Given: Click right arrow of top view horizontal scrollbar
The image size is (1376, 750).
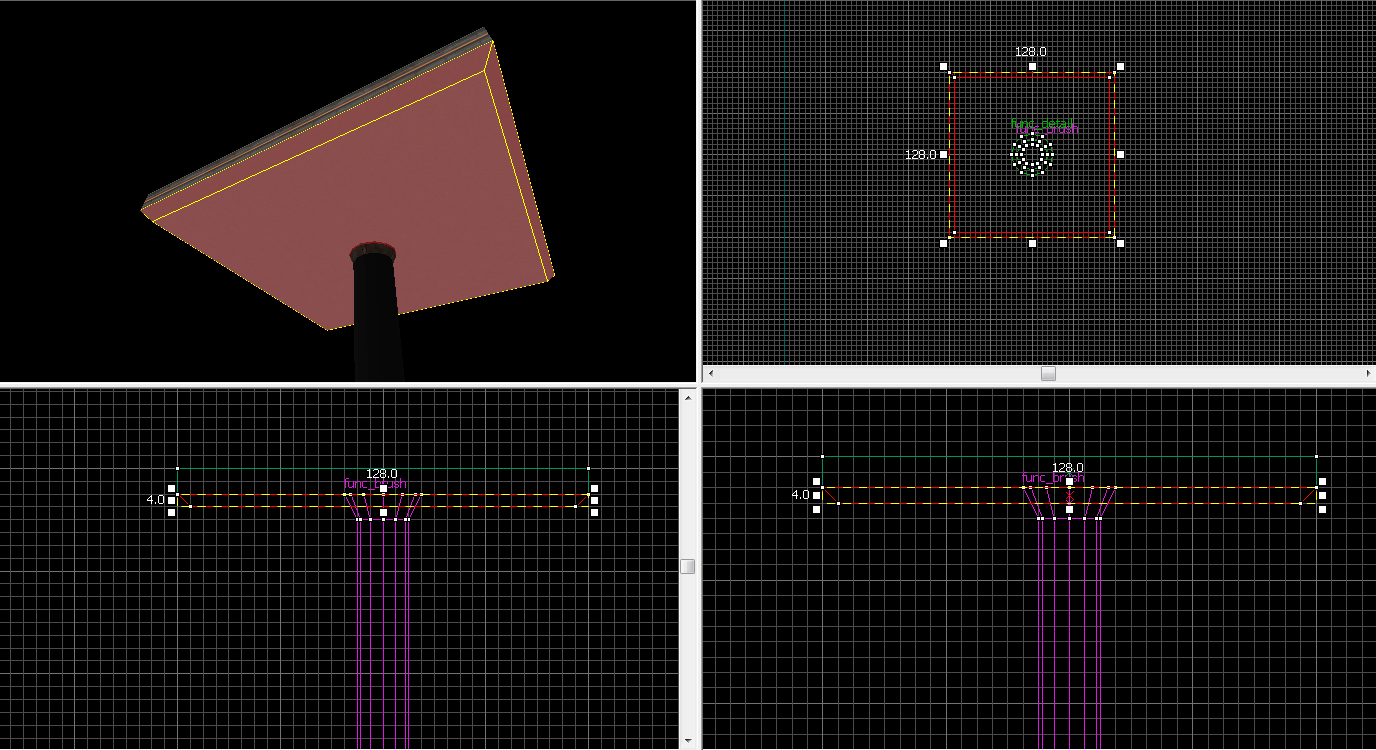Looking at the screenshot, I should [1368, 373].
